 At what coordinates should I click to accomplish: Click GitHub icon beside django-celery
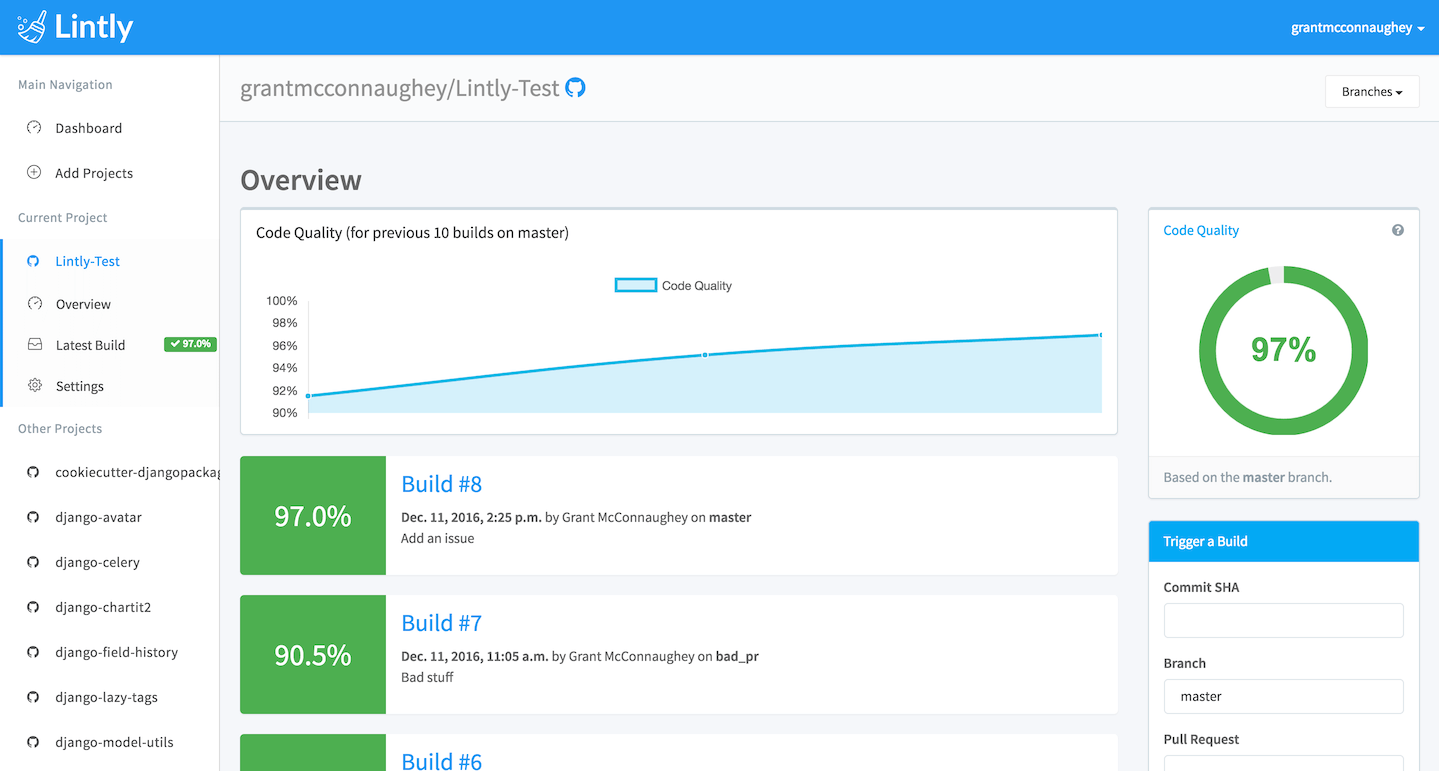coord(33,562)
